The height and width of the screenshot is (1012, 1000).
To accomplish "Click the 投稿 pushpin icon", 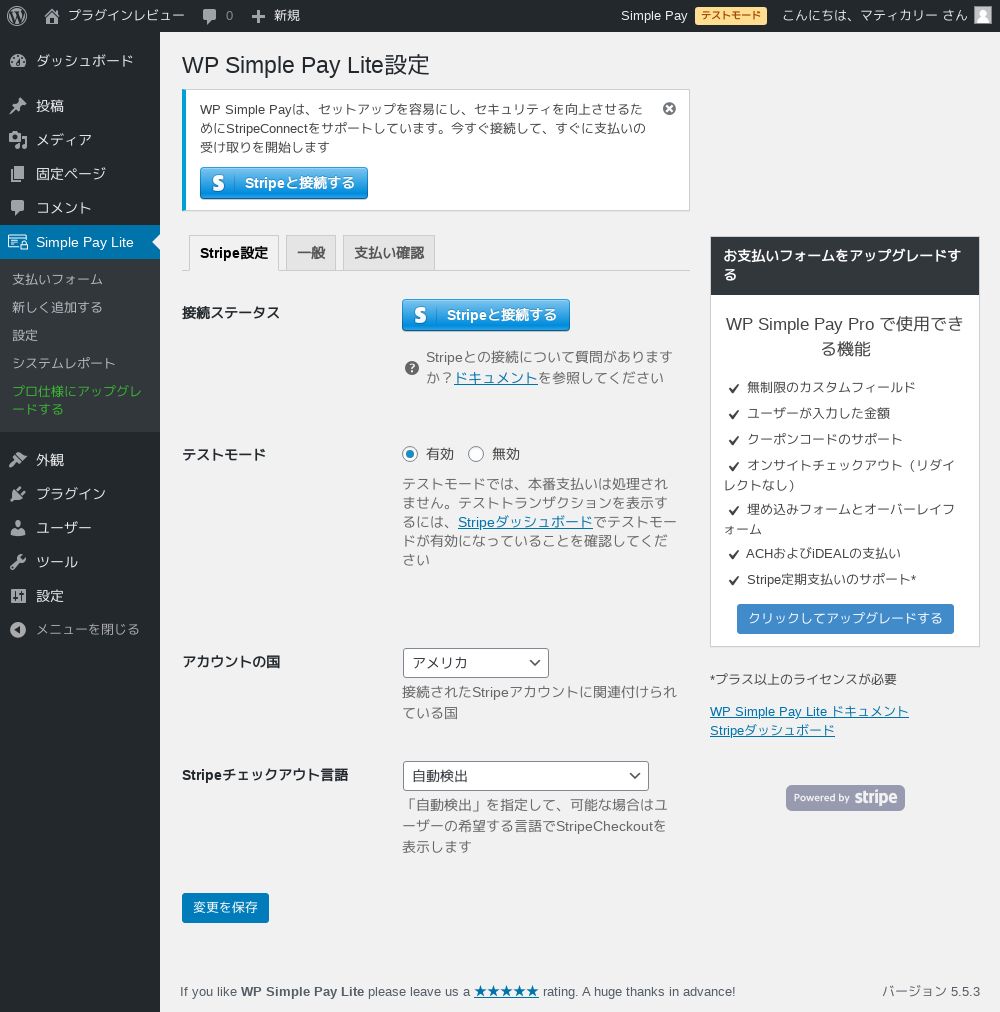I will pyautogui.click(x=18, y=106).
